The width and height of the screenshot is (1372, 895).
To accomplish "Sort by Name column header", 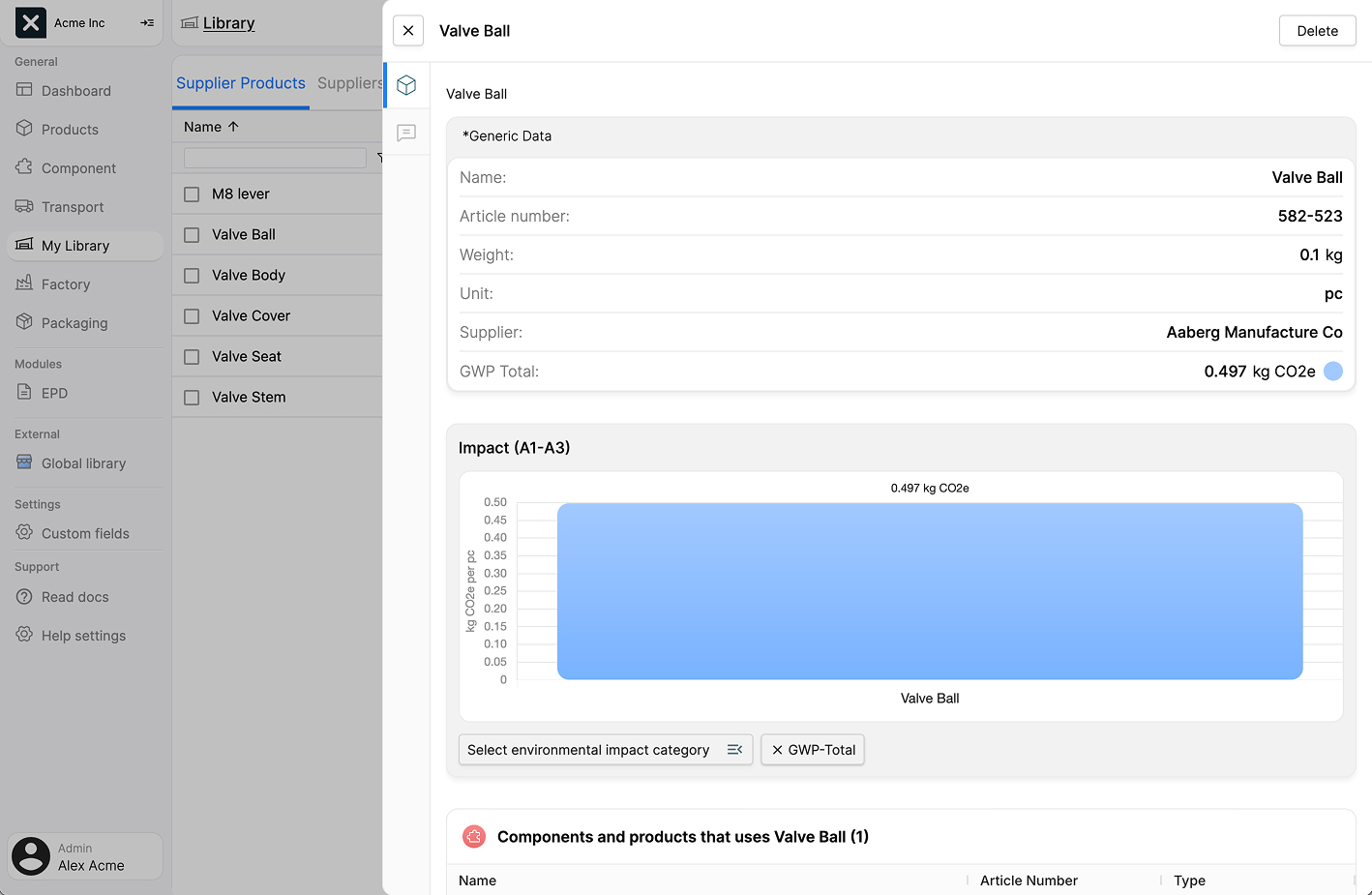I will click(x=211, y=127).
